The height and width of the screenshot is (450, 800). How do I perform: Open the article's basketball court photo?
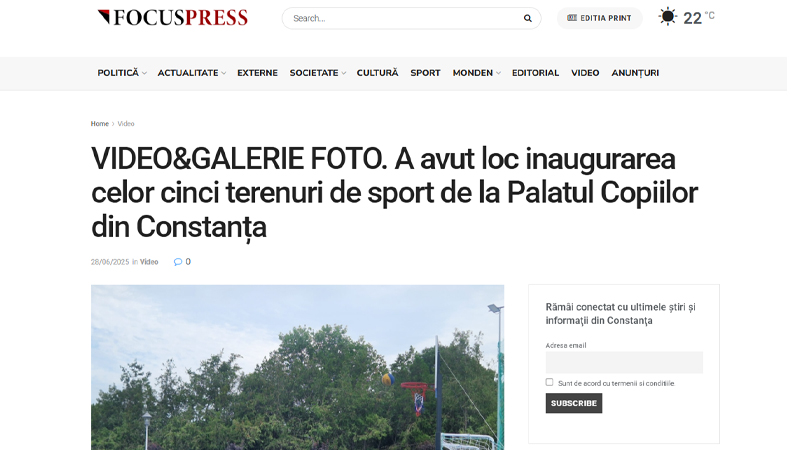(297, 367)
